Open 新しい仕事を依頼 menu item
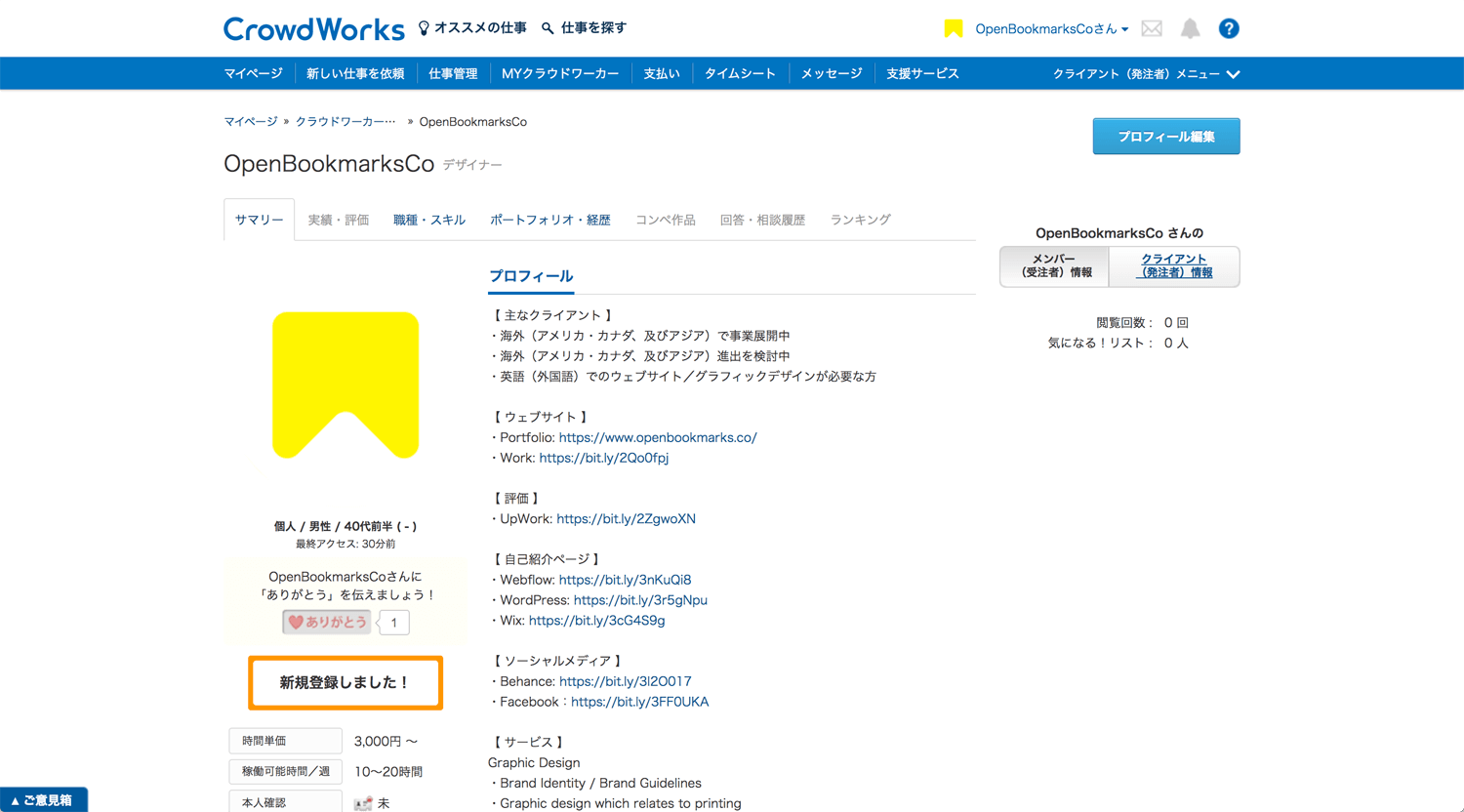The width and height of the screenshot is (1464, 812). pyautogui.click(x=355, y=74)
